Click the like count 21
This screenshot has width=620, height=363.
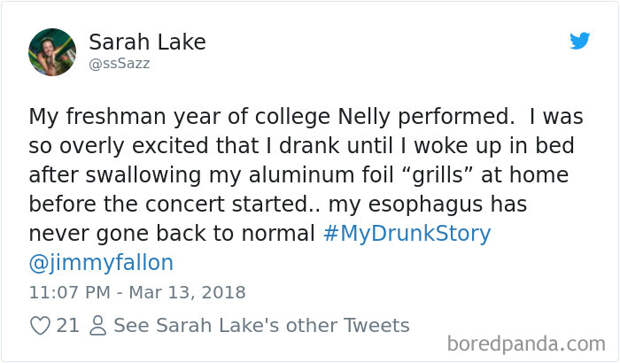click(x=68, y=325)
